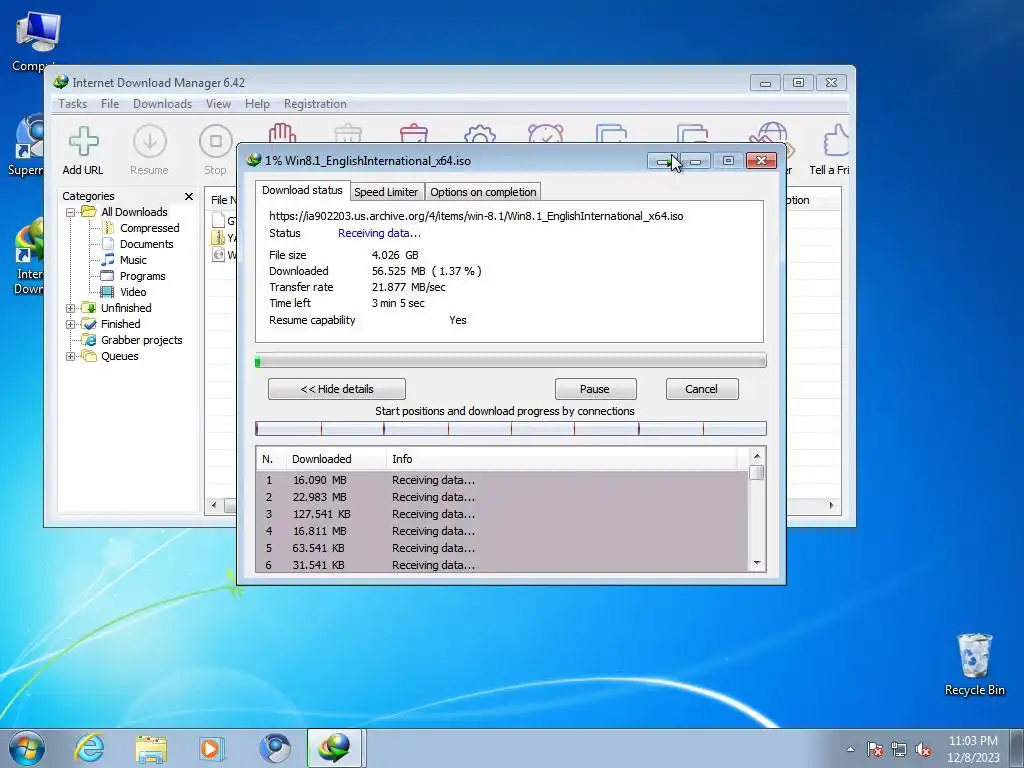
Task: Expand the Queues tree node
Action: coord(71,356)
